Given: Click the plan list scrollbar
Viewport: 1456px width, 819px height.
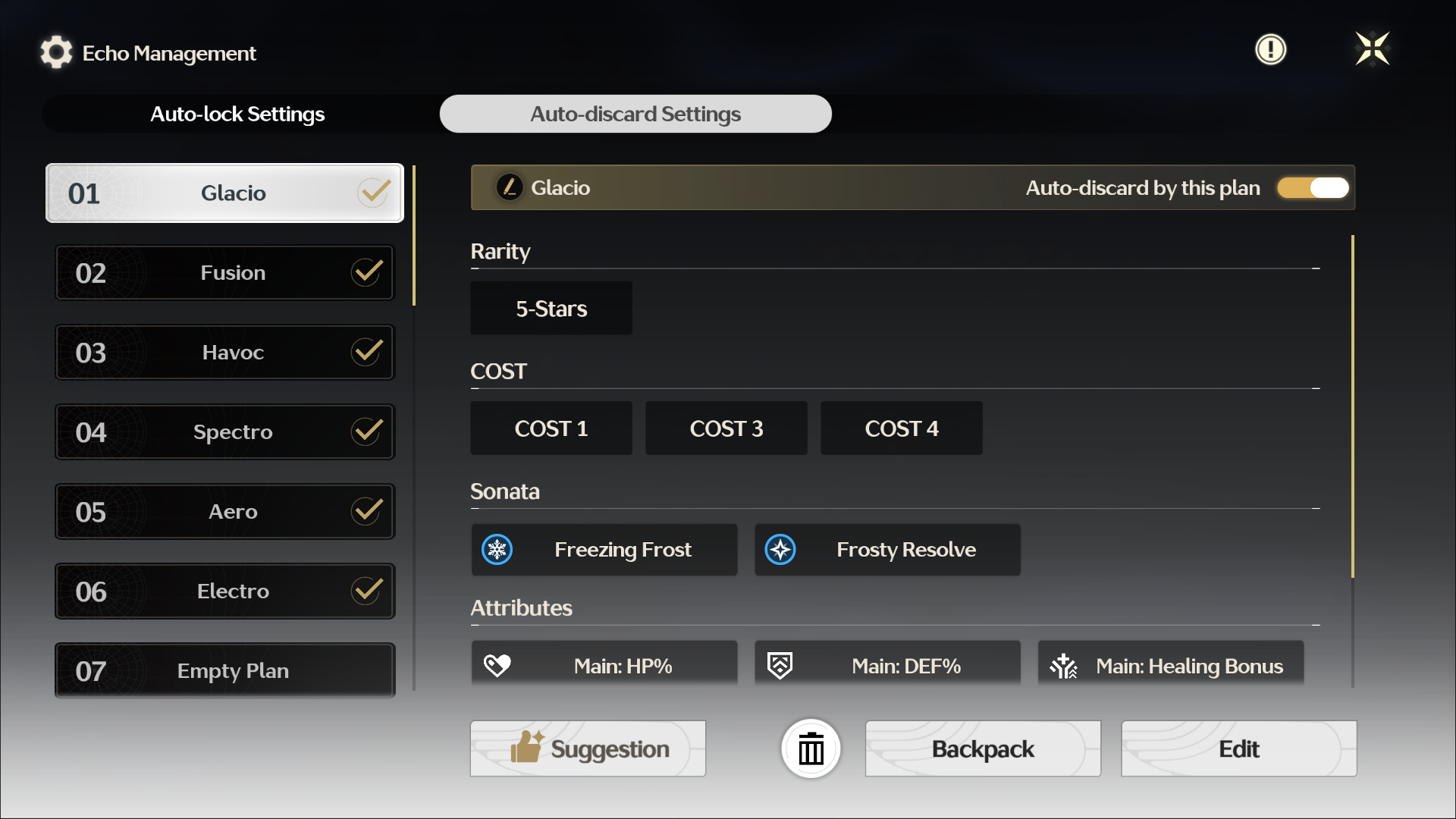Looking at the screenshot, I should (x=414, y=235).
